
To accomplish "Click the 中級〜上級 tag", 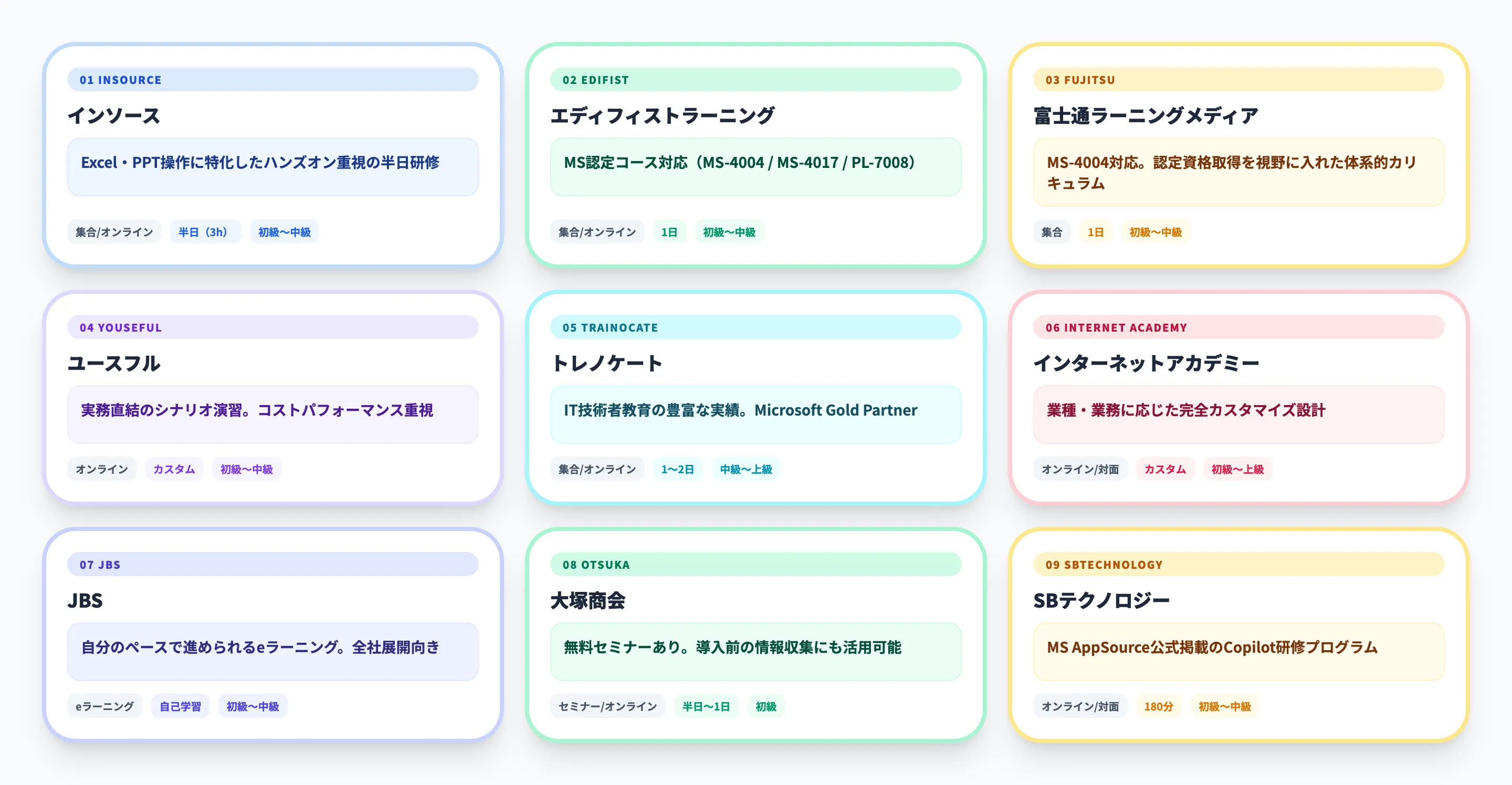I will click(x=746, y=469).
